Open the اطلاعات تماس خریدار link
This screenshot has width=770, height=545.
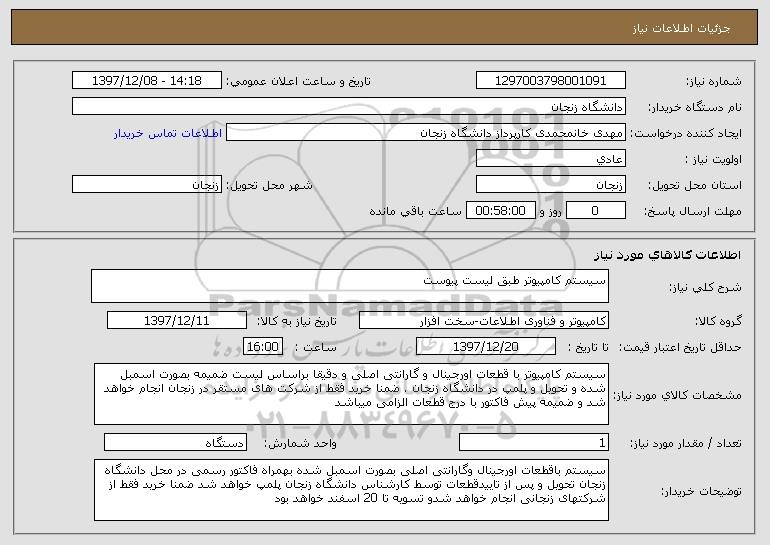pos(167,133)
